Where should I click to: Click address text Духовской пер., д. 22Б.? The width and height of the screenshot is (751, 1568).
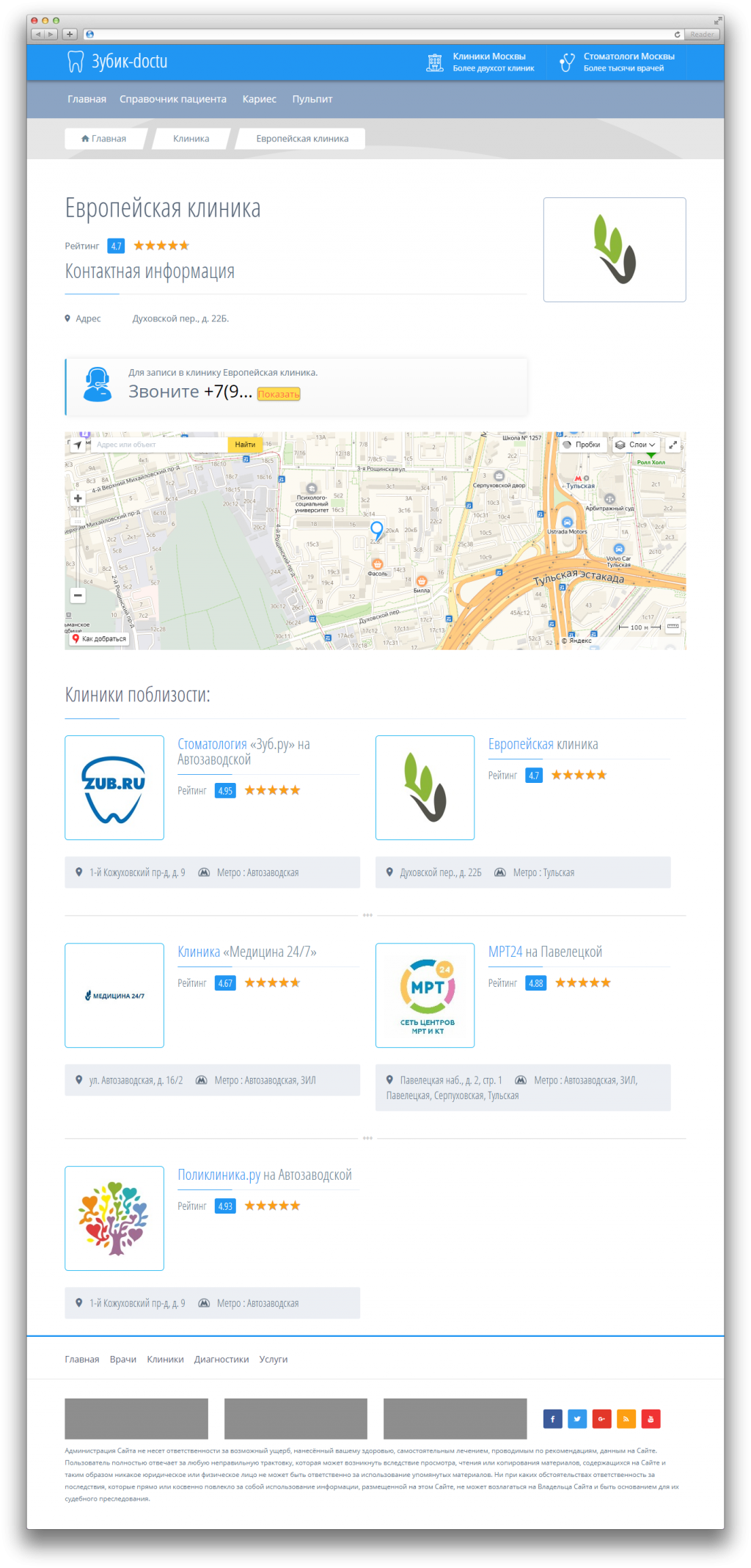pos(180,318)
